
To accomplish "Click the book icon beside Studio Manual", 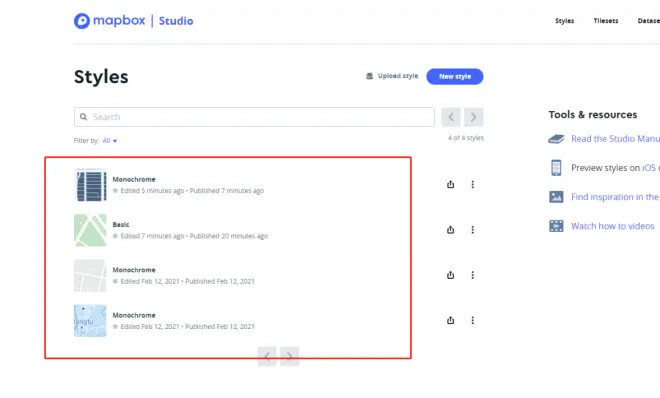I will 556,139.
